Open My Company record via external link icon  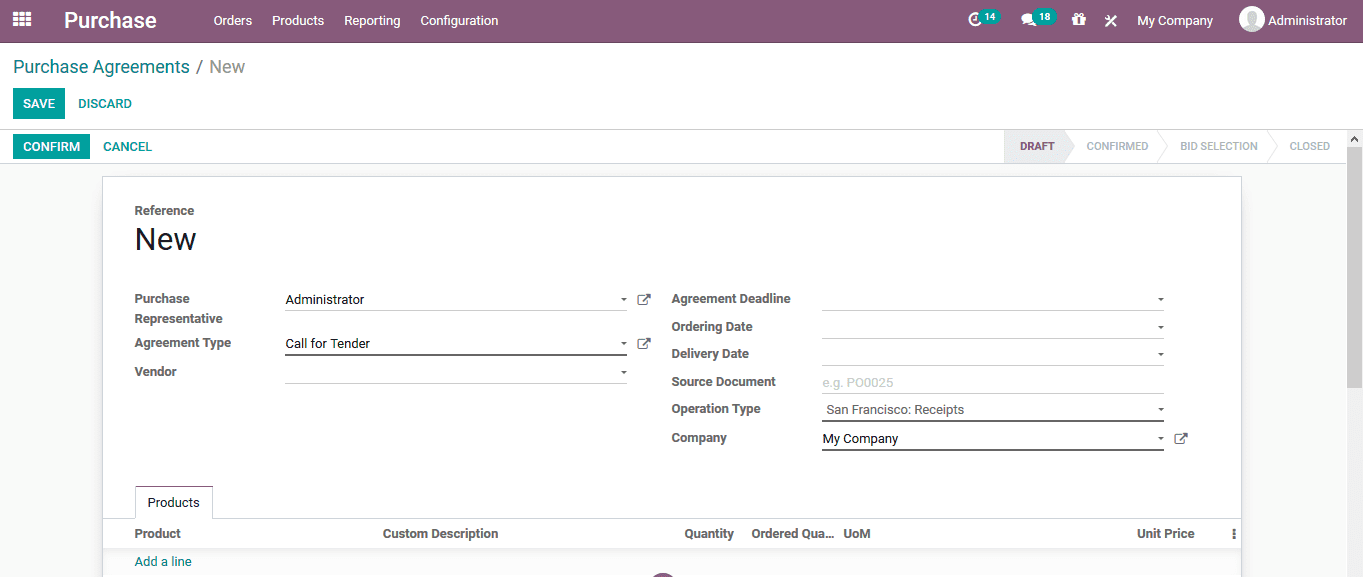(1180, 437)
